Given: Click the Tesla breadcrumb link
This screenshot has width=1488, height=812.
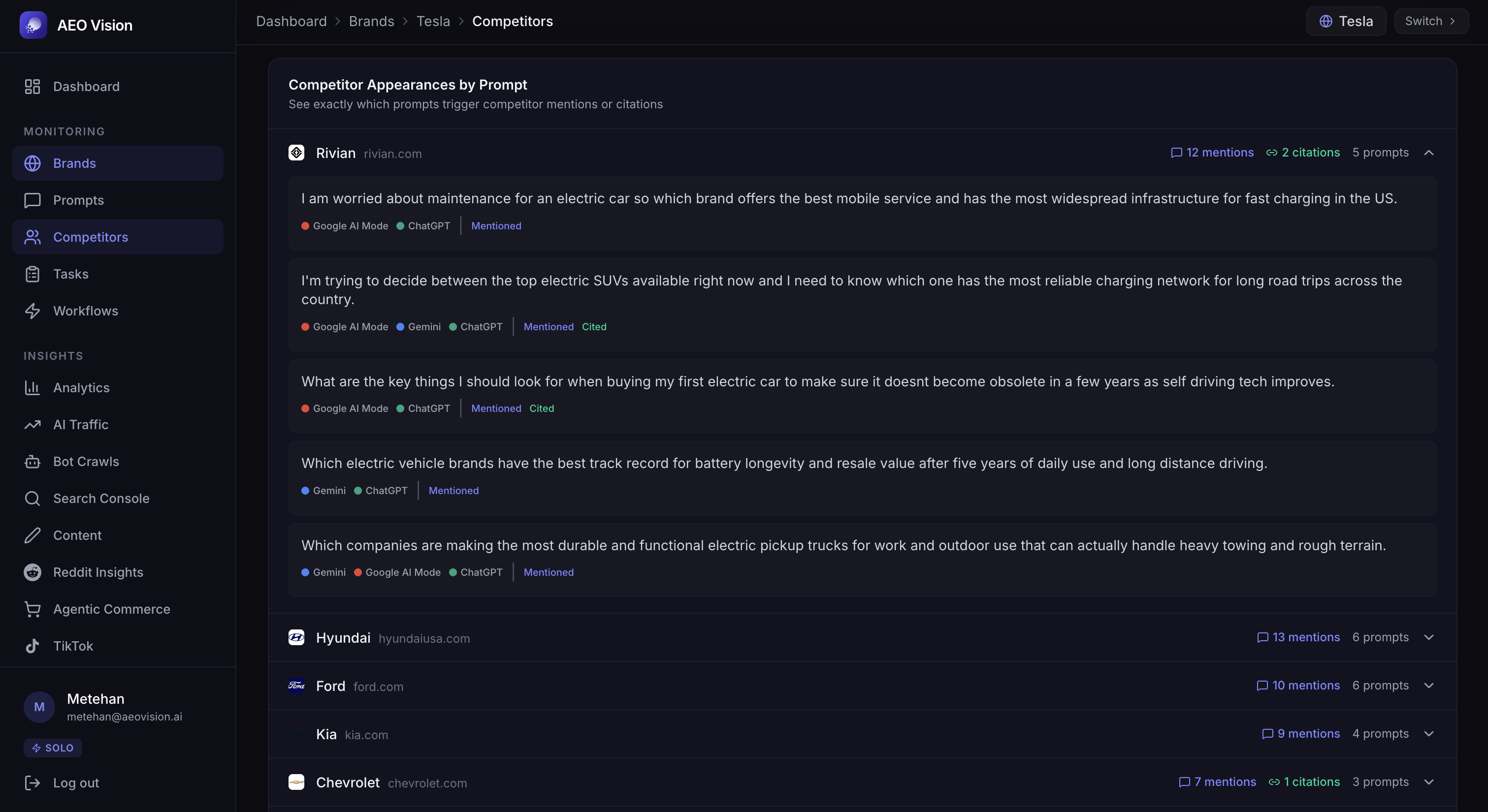Looking at the screenshot, I should click(x=433, y=21).
